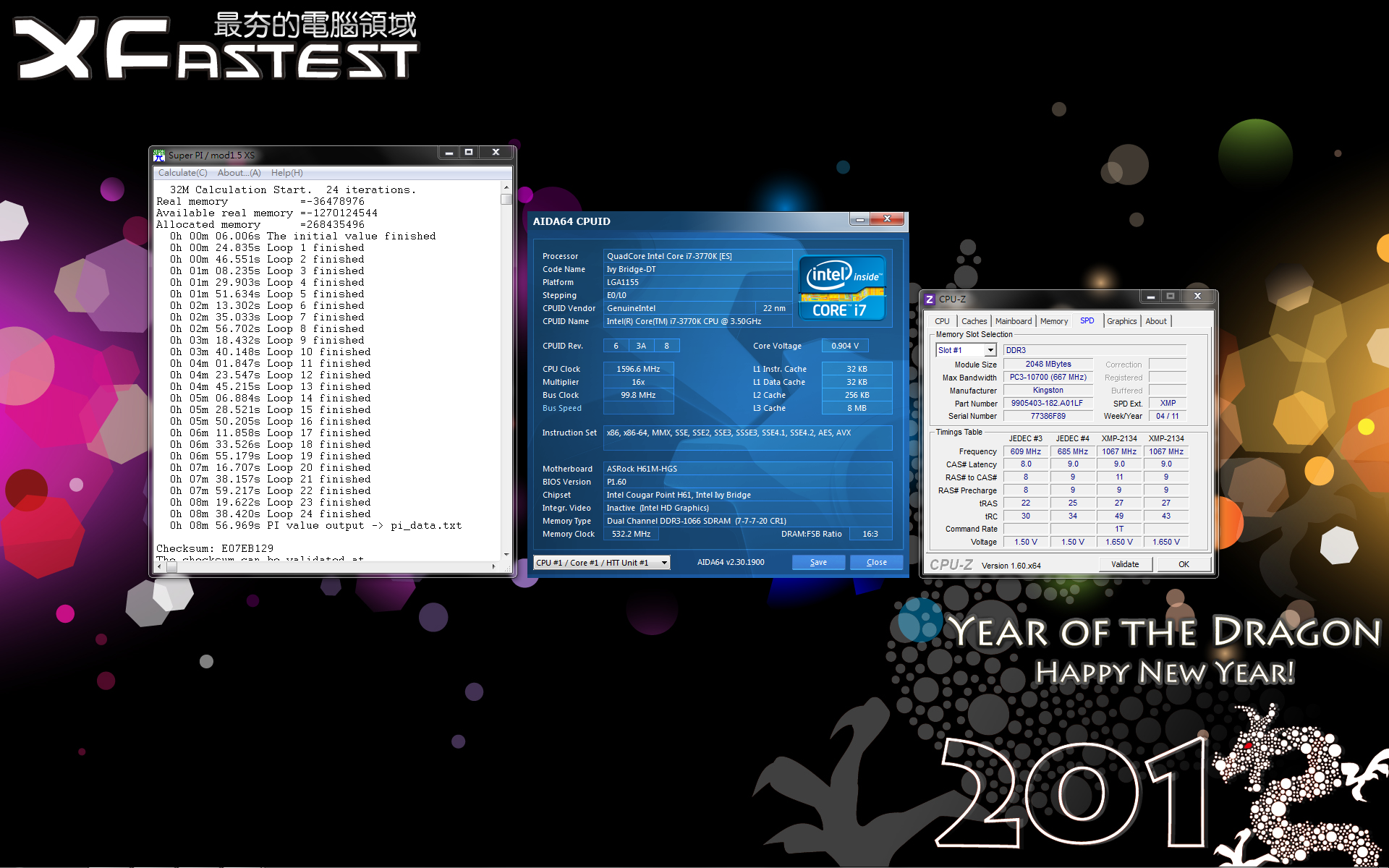The height and width of the screenshot is (868, 1389).
Task: Switch to the Mainboard tab in CPU-Z
Action: (x=1013, y=321)
